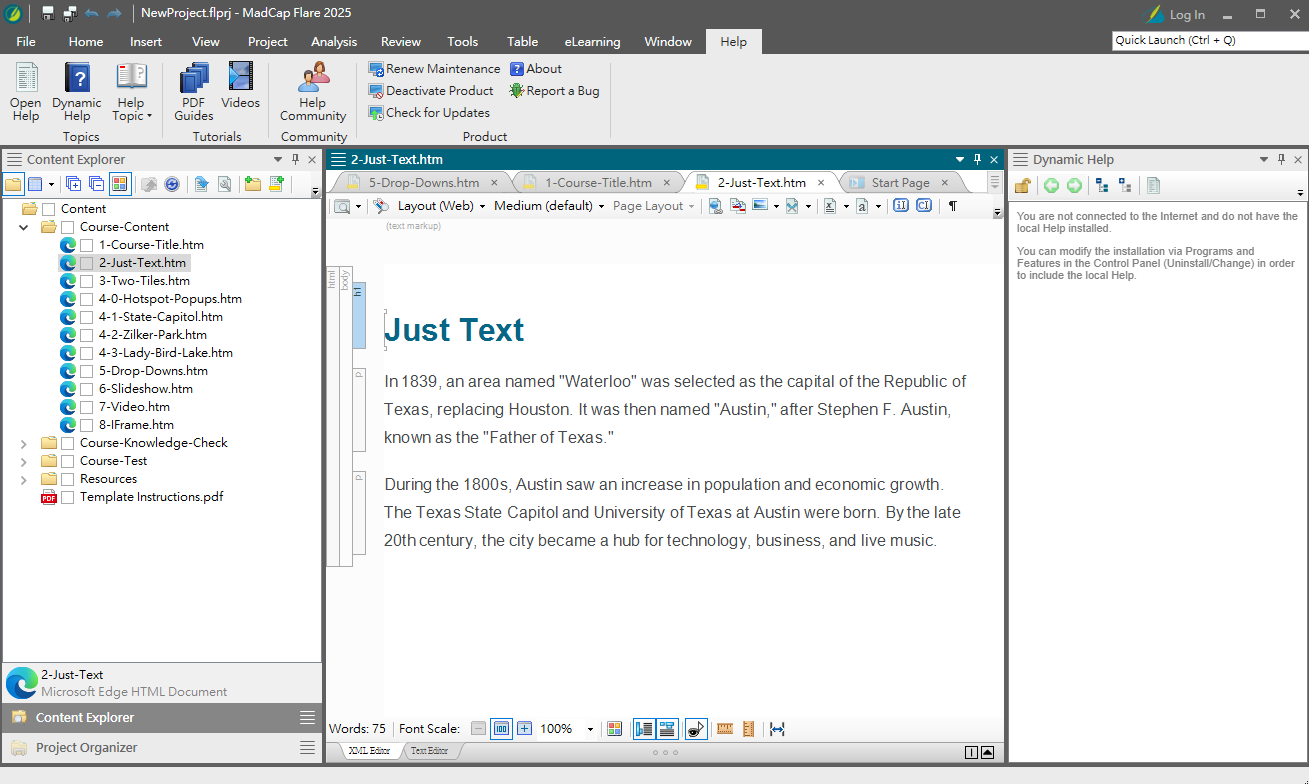
Task: Click the save icon in title bar
Action: click(x=47, y=14)
